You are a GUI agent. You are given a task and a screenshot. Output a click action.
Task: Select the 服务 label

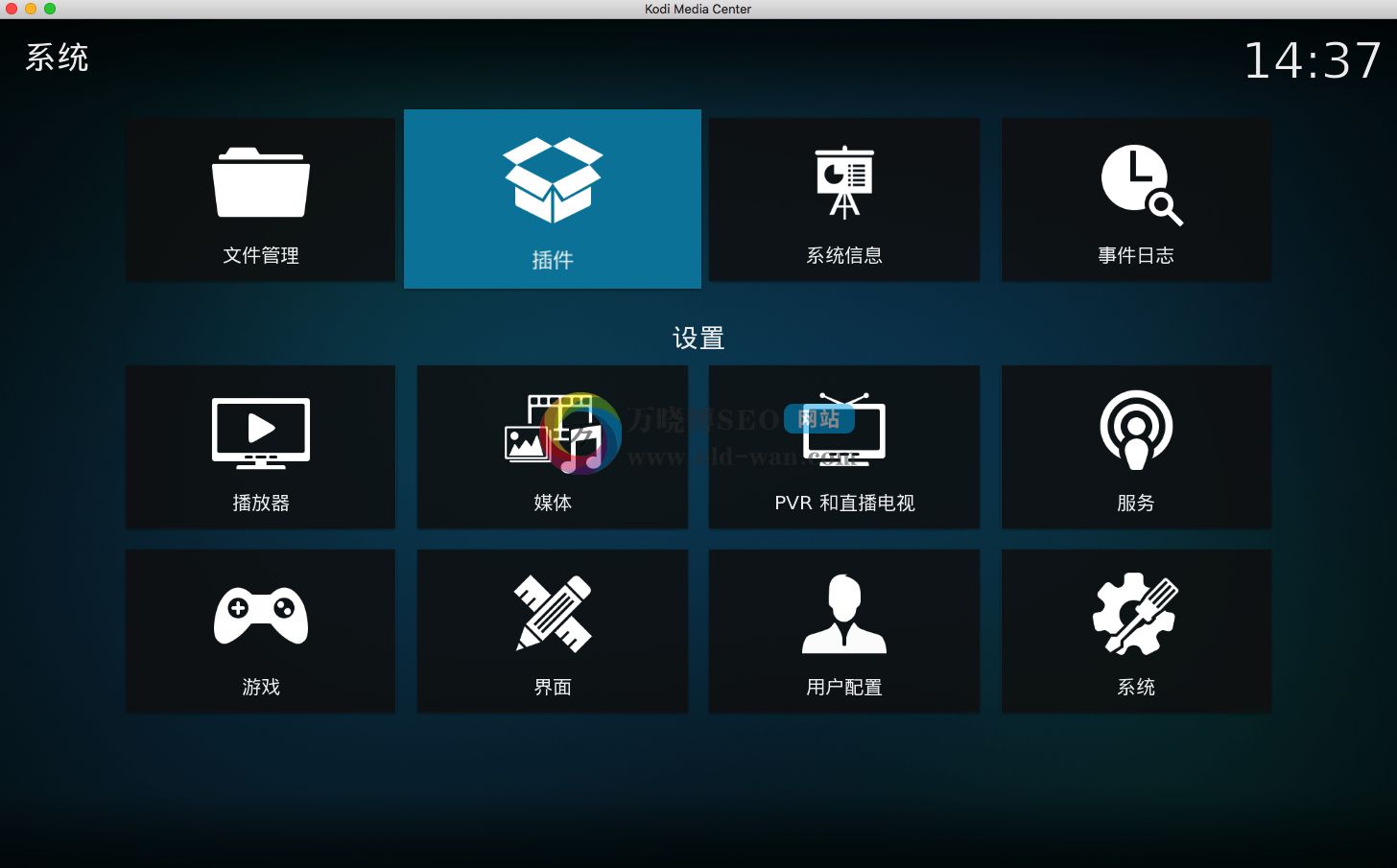1136,503
